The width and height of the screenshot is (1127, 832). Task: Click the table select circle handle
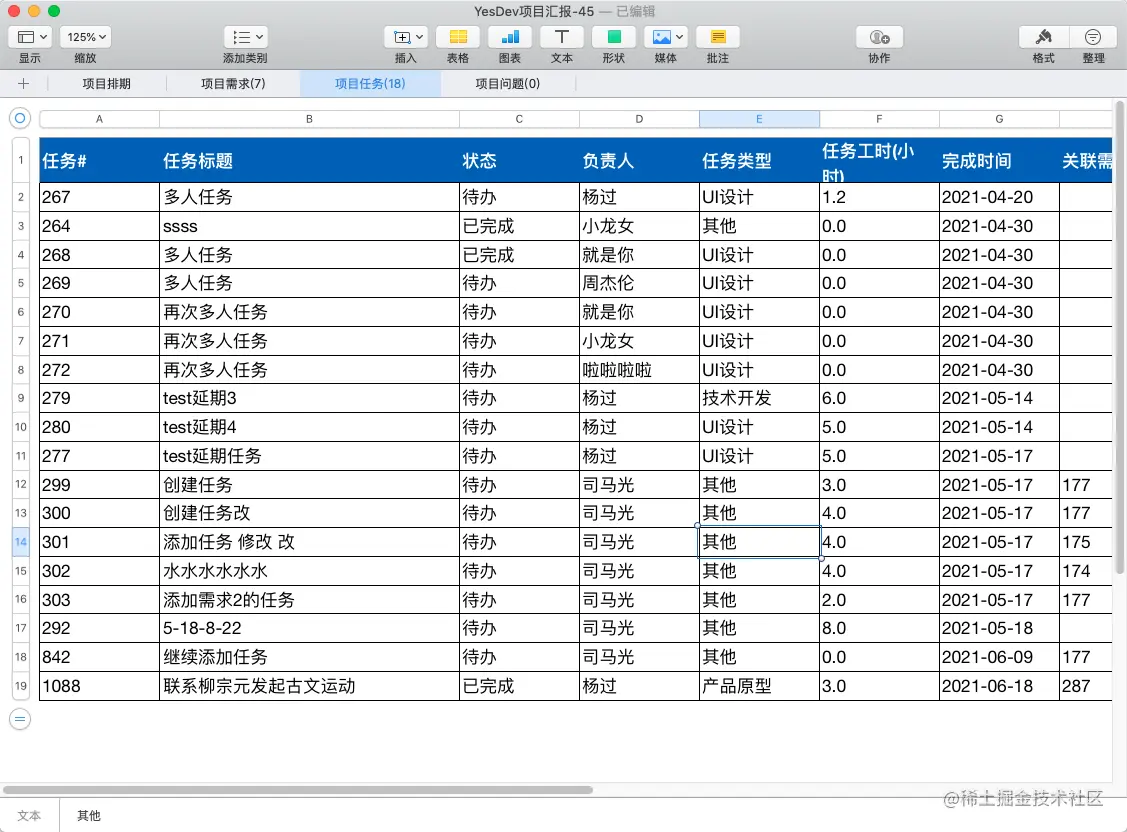click(19, 118)
